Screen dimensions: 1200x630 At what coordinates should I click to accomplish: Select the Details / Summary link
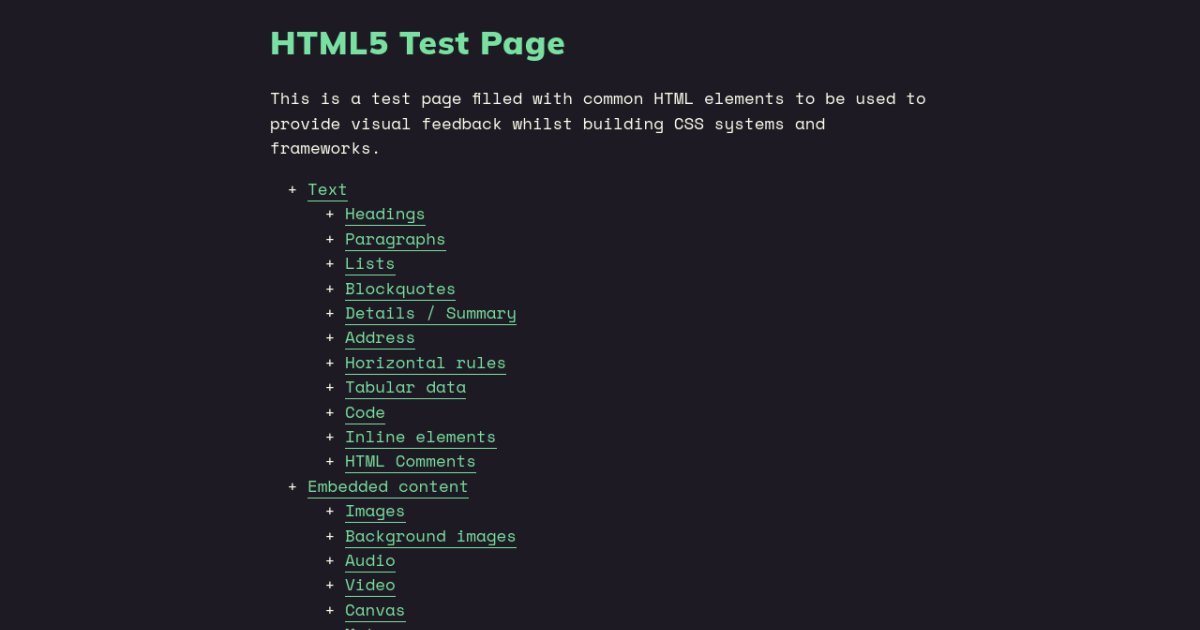[430, 313]
